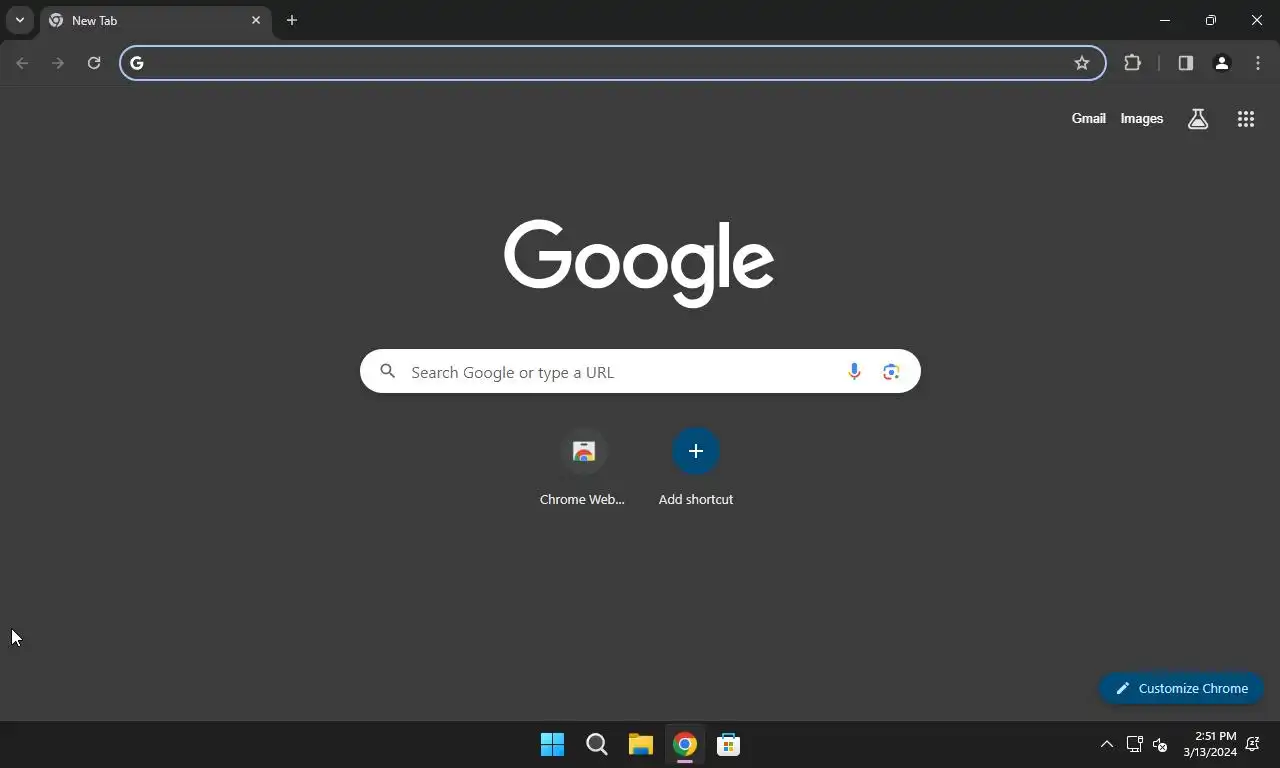Viewport: 1280px width, 768px height.
Task: Open Windows taskbar Search
Action: [x=597, y=744]
